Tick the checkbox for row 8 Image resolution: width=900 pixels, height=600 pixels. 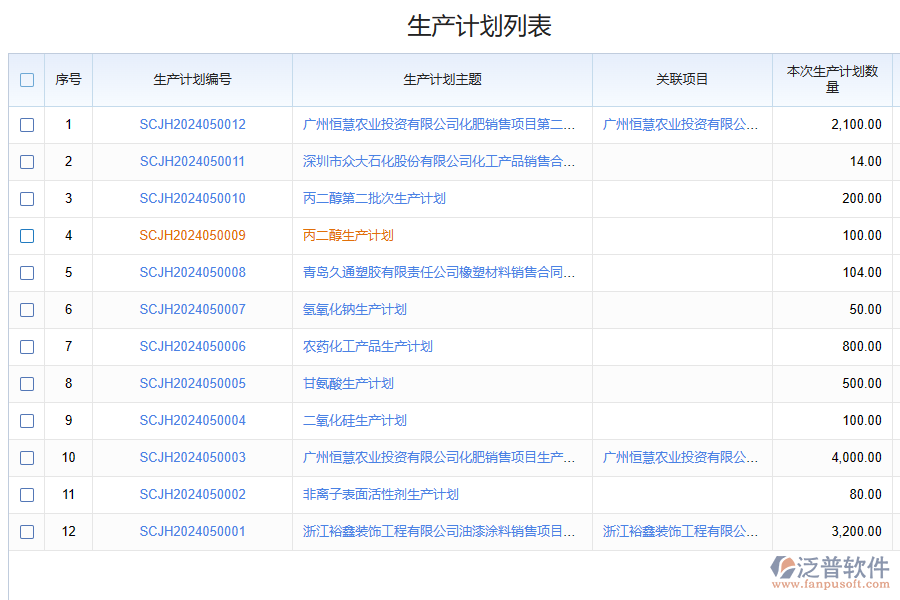[x=27, y=384]
